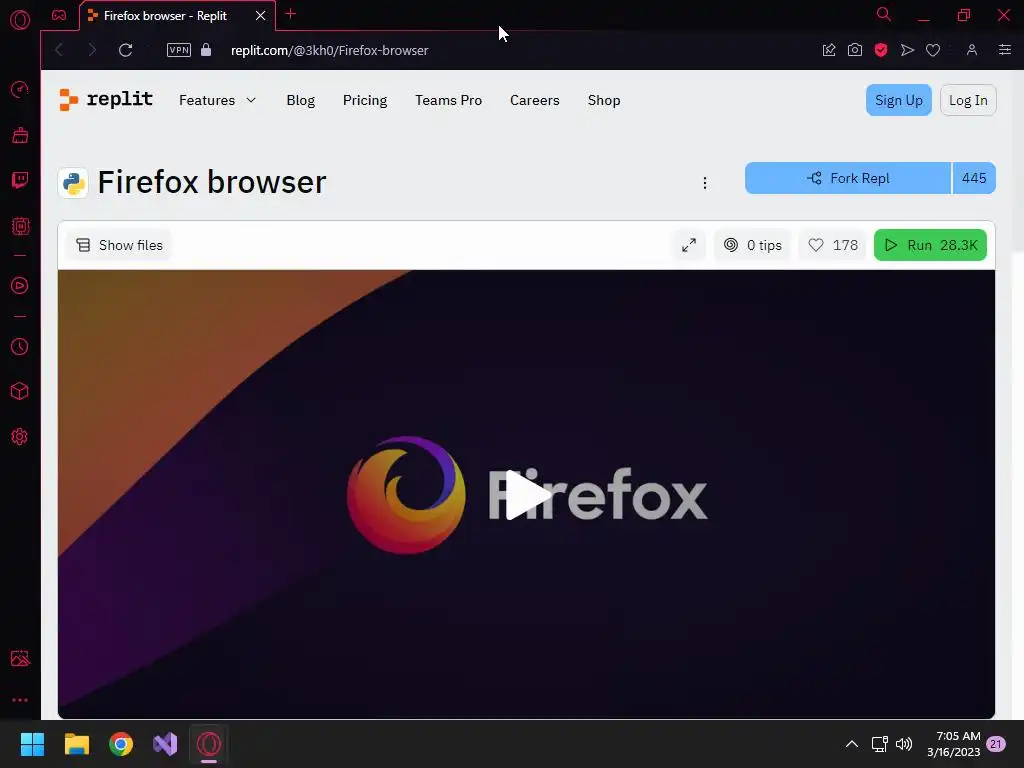Screen dimensions: 1024x768
Task: Open the Shop menu link
Action: coord(604,101)
